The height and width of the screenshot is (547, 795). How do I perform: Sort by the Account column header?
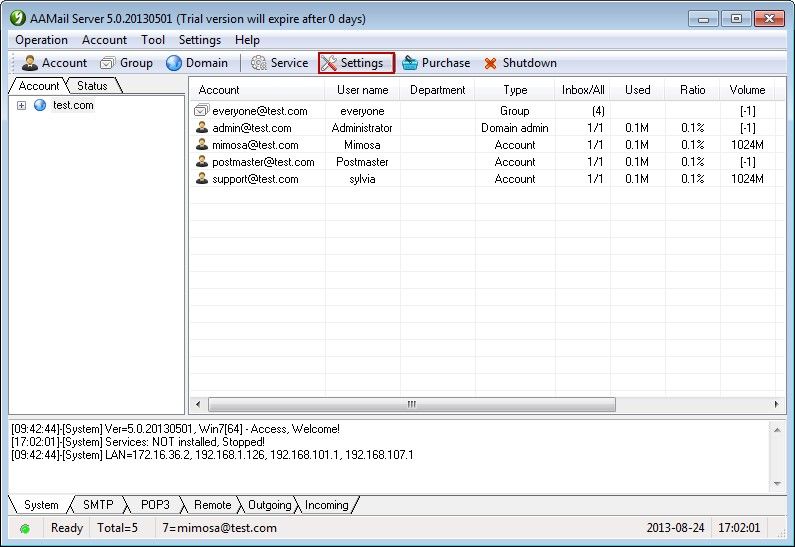point(257,90)
